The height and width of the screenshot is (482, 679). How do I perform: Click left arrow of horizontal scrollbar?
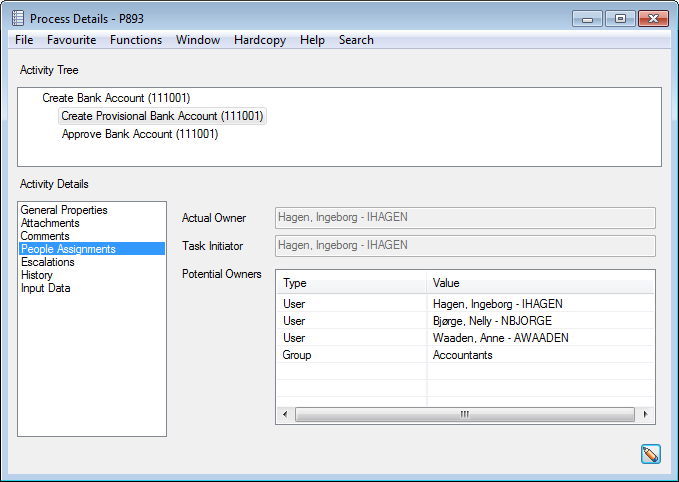pos(285,414)
